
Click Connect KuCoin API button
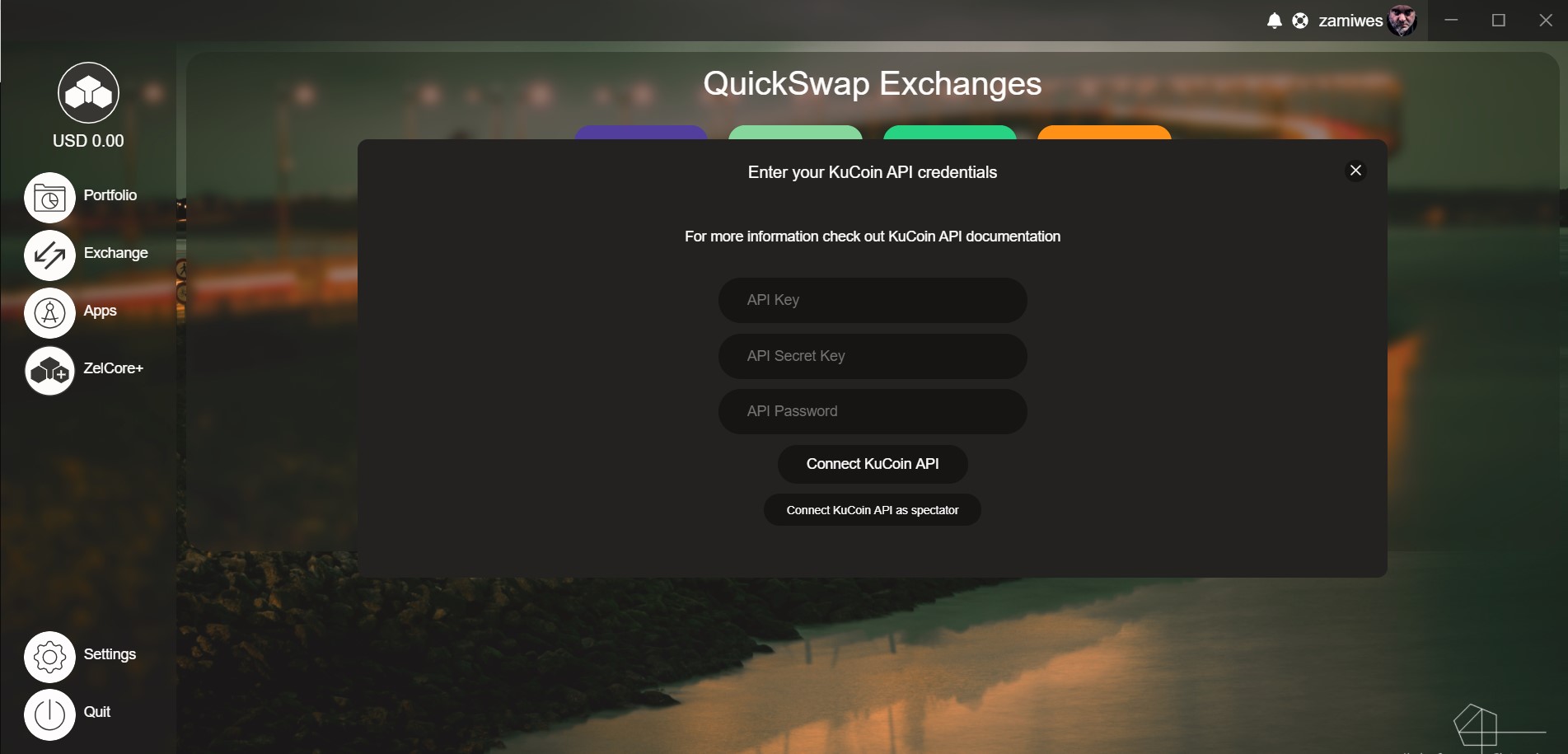[x=873, y=464]
